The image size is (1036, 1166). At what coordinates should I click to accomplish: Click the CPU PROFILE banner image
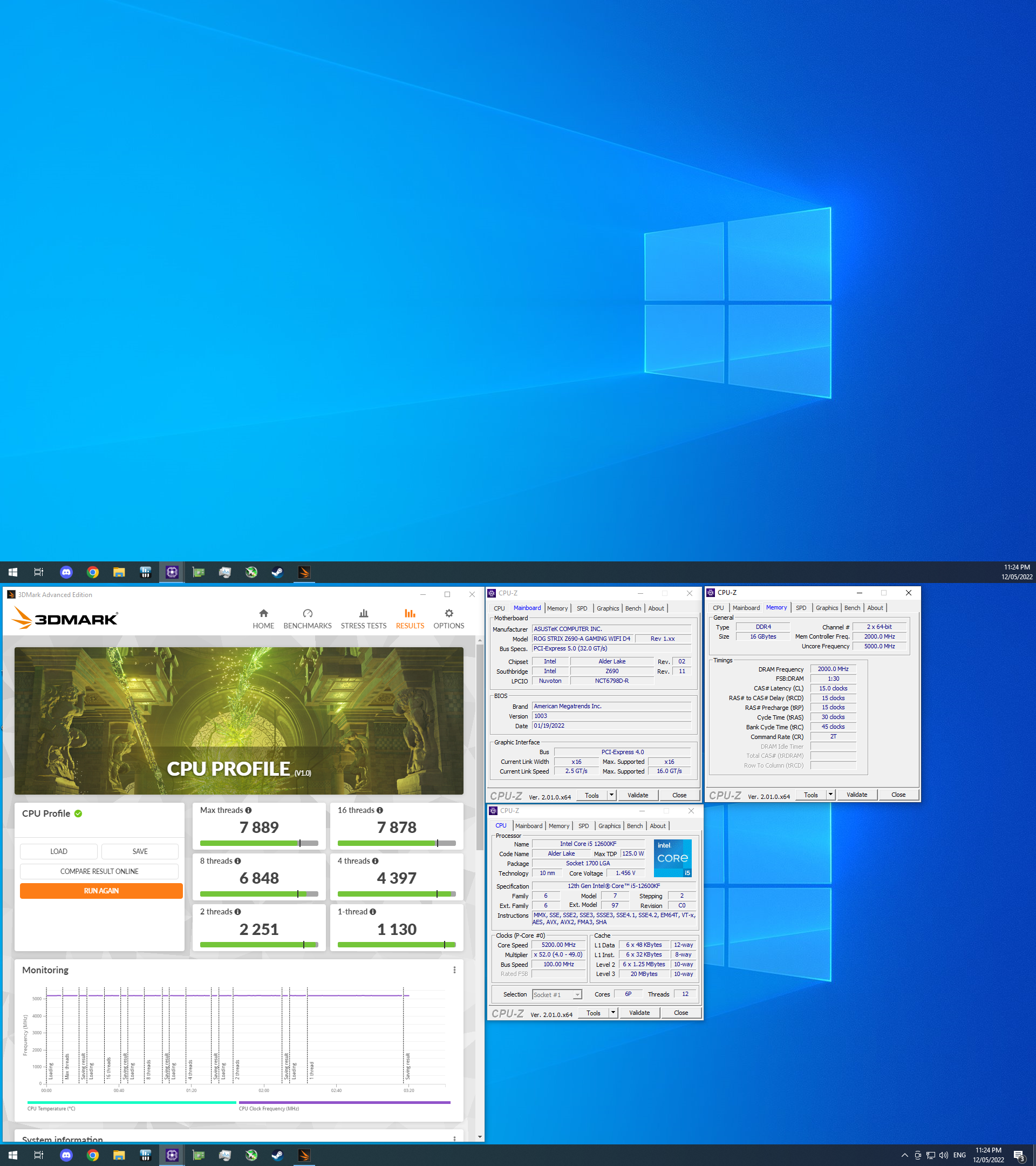(239, 721)
